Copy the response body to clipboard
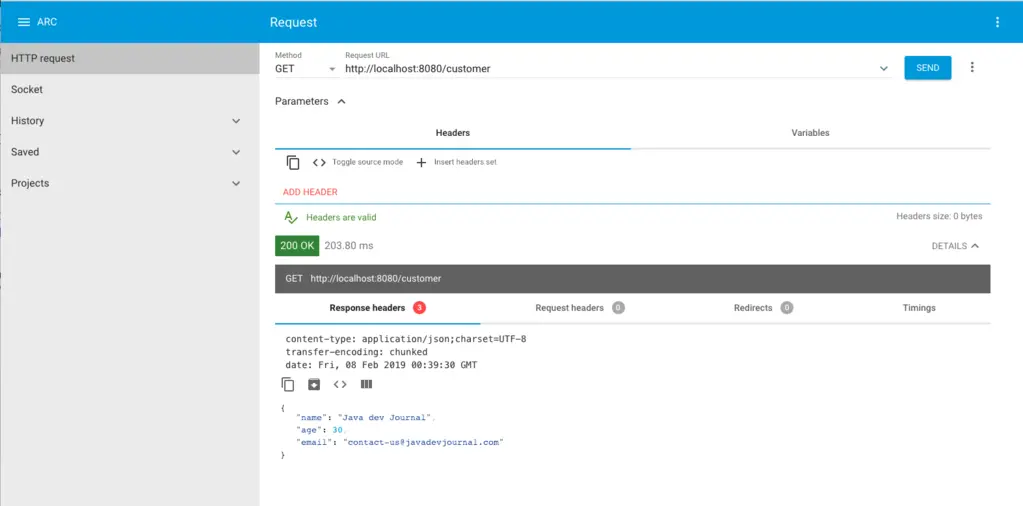 click(x=288, y=385)
